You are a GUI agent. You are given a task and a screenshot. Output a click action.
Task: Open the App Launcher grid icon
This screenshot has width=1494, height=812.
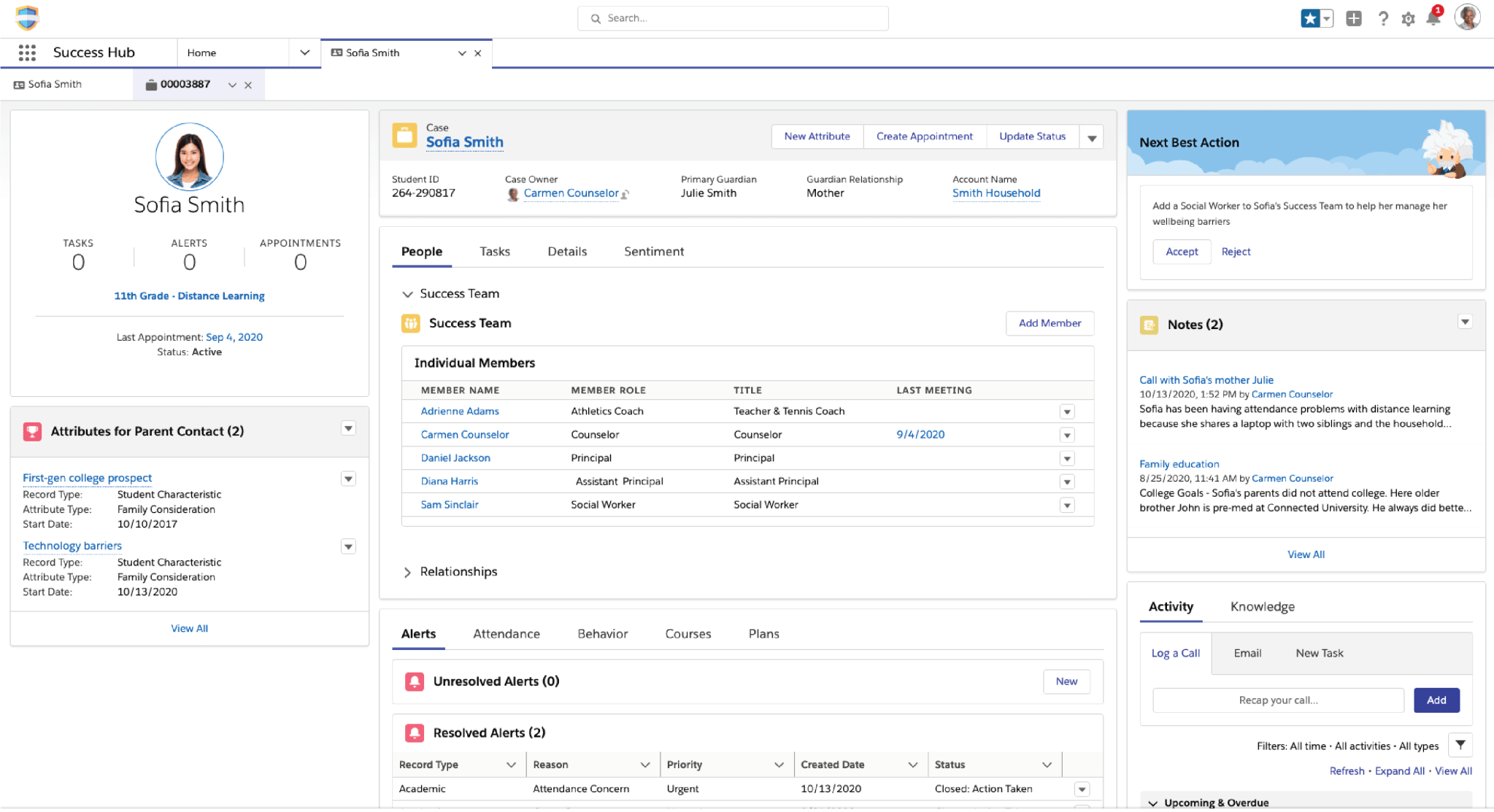click(27, 53)
